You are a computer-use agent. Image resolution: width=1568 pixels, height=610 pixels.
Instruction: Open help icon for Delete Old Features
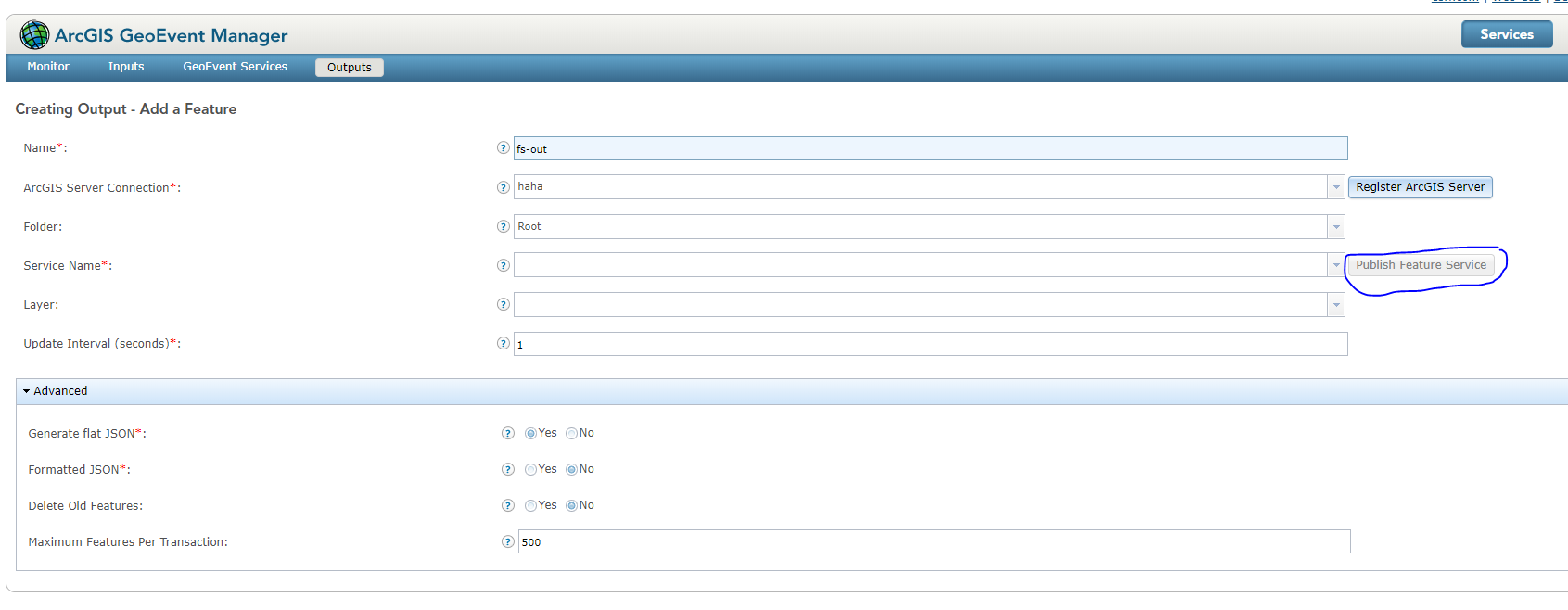[508, 505]
